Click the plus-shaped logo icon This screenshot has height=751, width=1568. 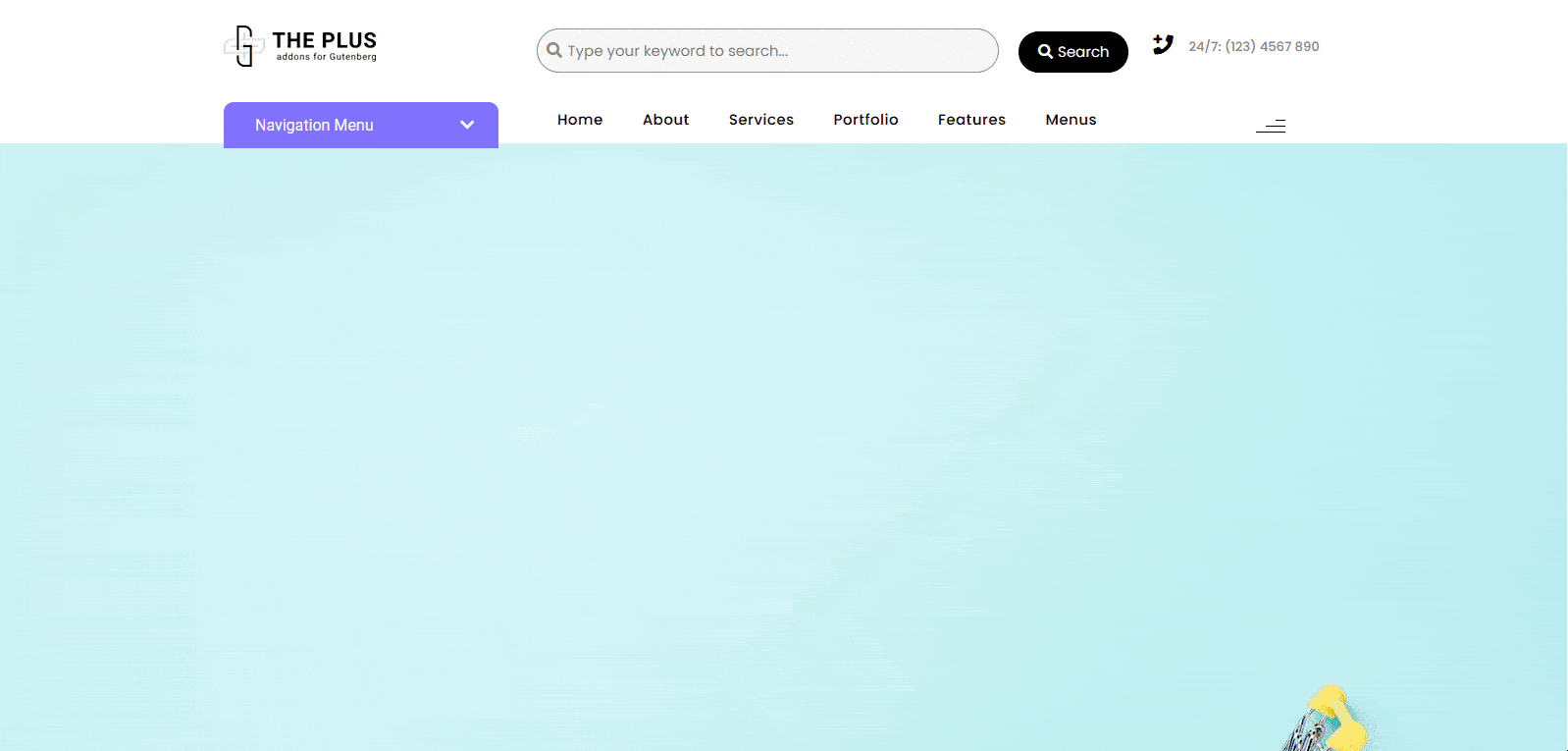[243, 46]
